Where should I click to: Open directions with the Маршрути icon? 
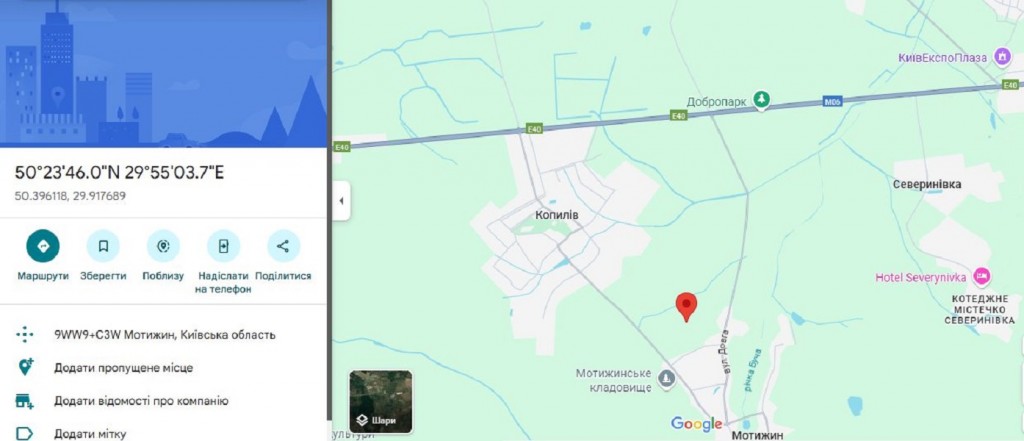point(42,246)
